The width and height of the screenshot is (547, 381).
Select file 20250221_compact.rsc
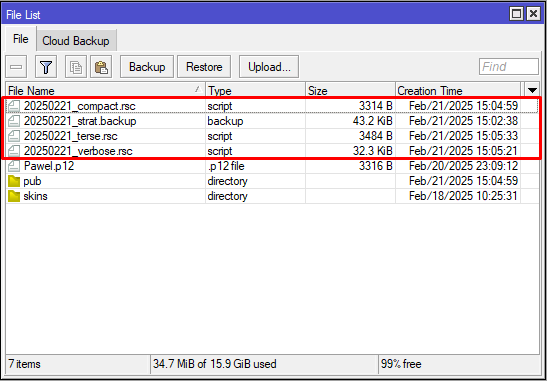click(80, 106)
